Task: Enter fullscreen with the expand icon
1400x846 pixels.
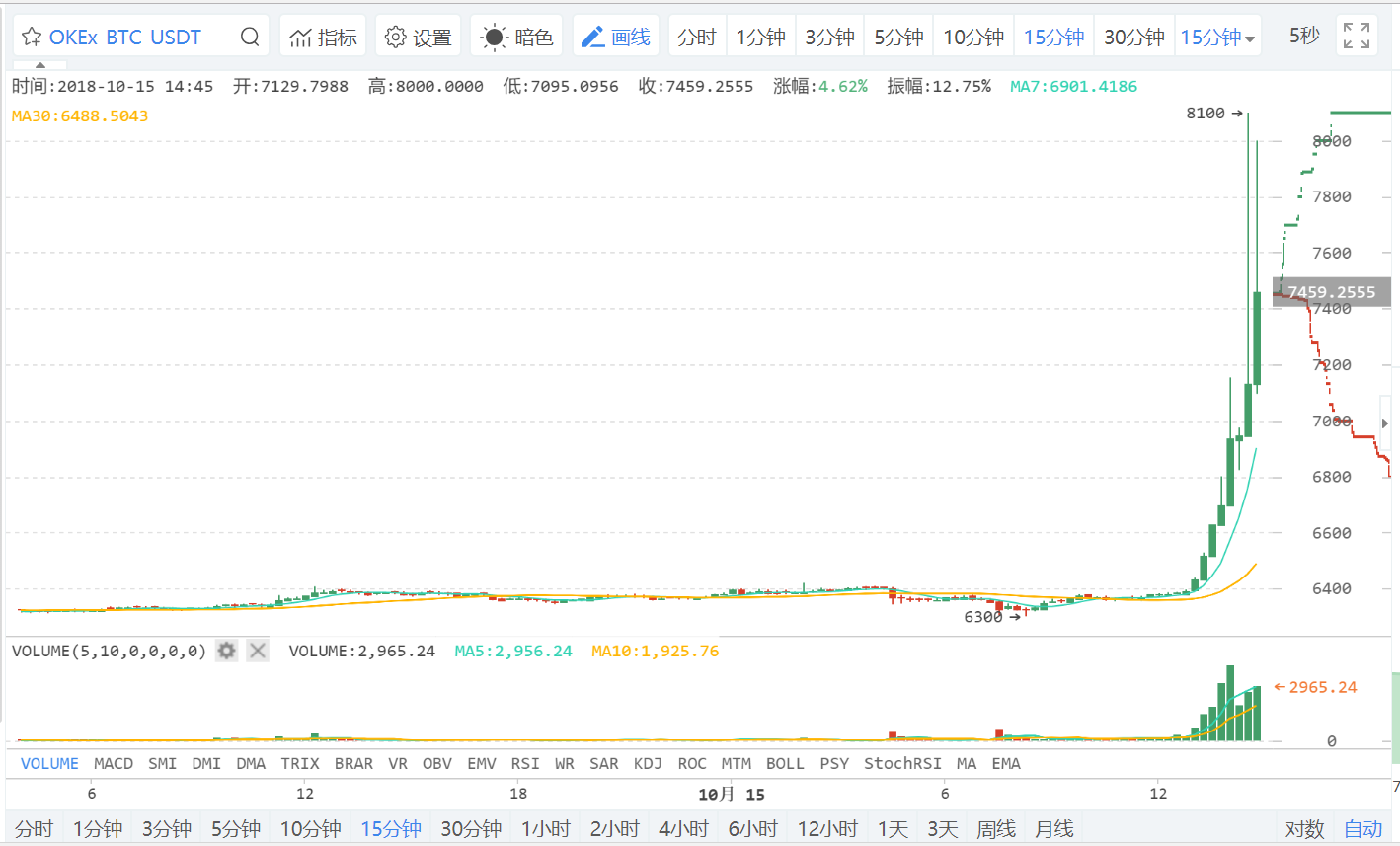Action: pyautogui.click(x=1357, y=37)
